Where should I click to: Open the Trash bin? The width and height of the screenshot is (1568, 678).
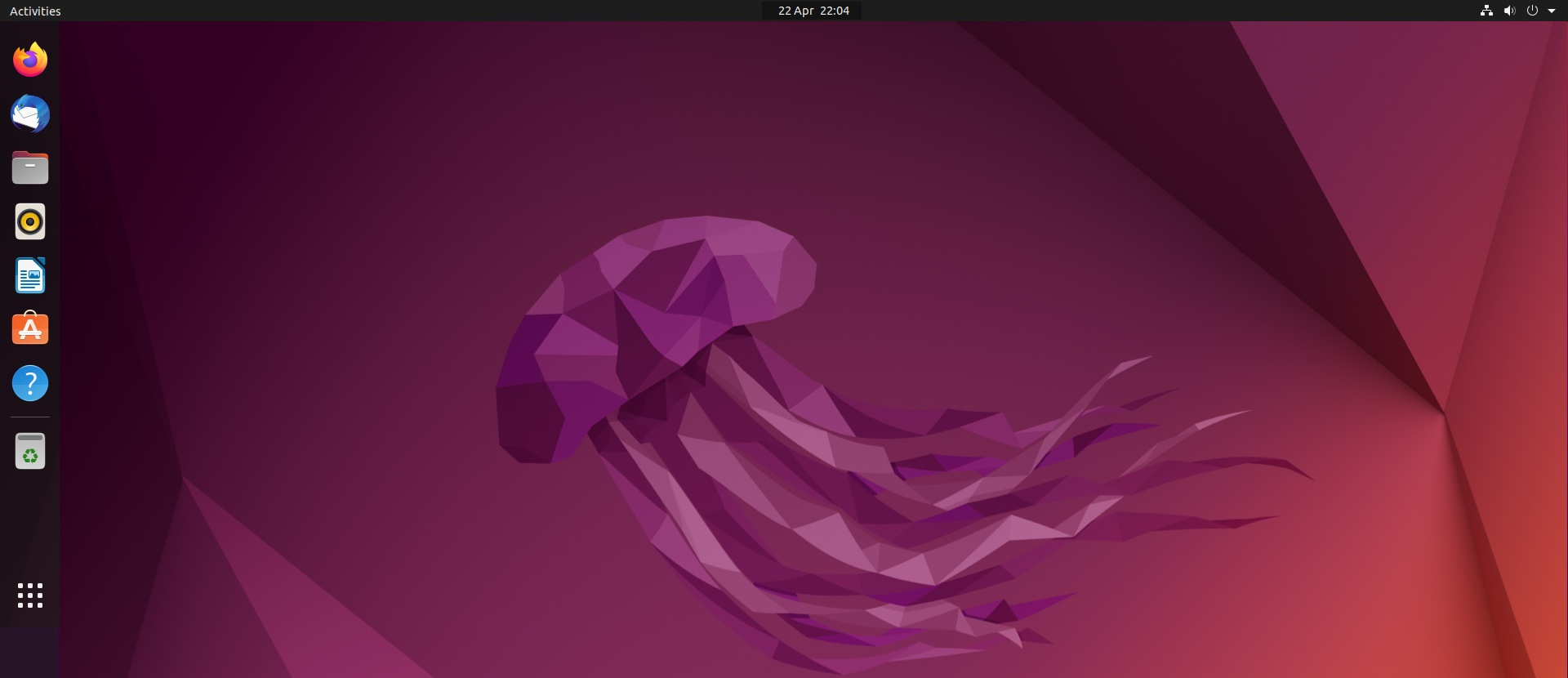30,451
